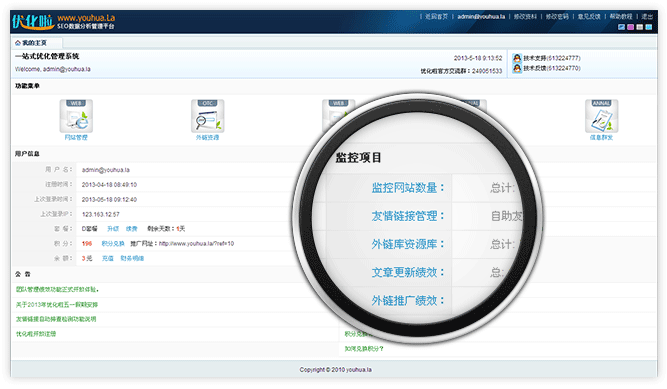
Task: Click the red points value 196
Action: pyautogui.click(x=87, y=243)
